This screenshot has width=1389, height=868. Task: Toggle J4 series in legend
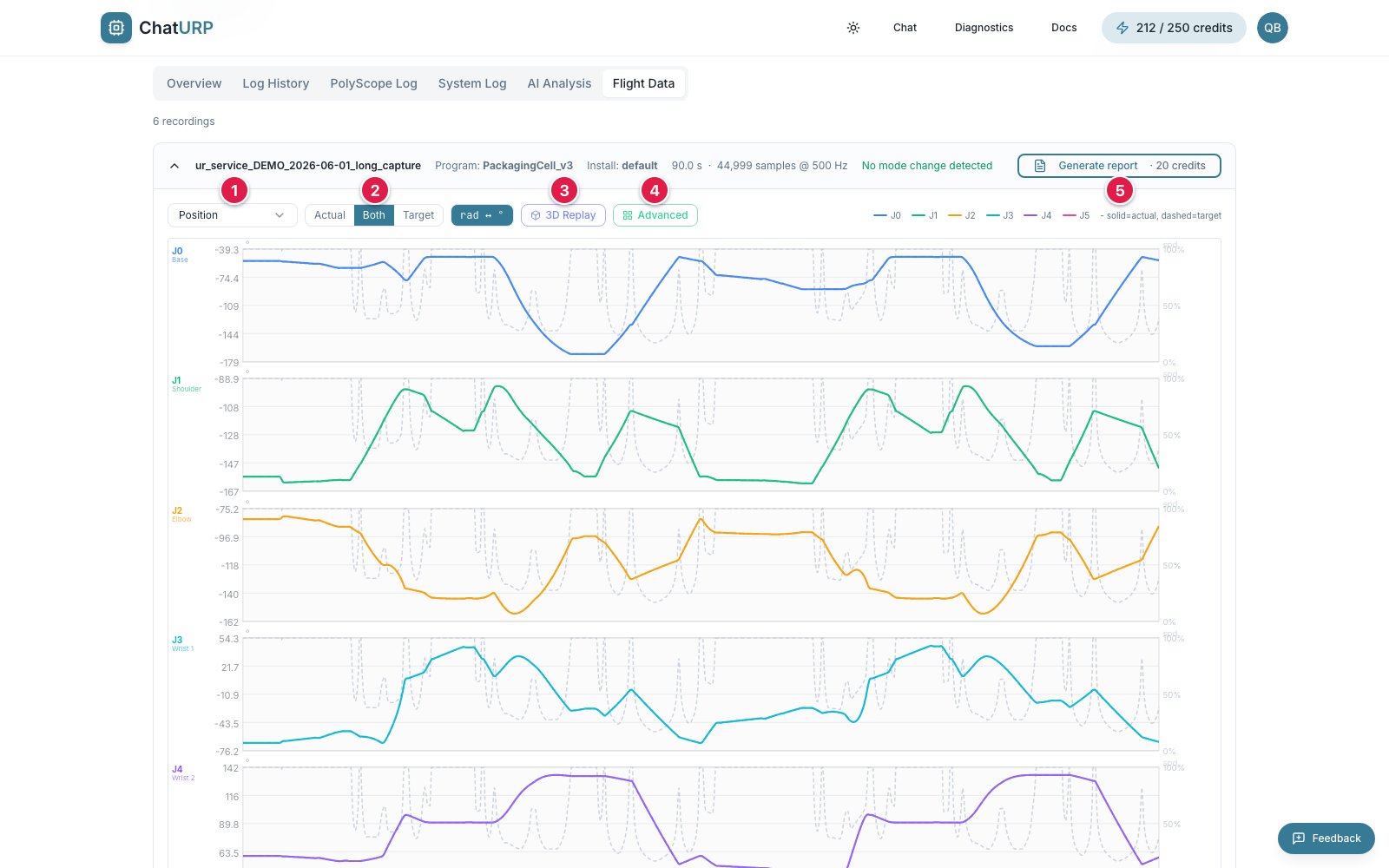click(x=1037, y=215)
